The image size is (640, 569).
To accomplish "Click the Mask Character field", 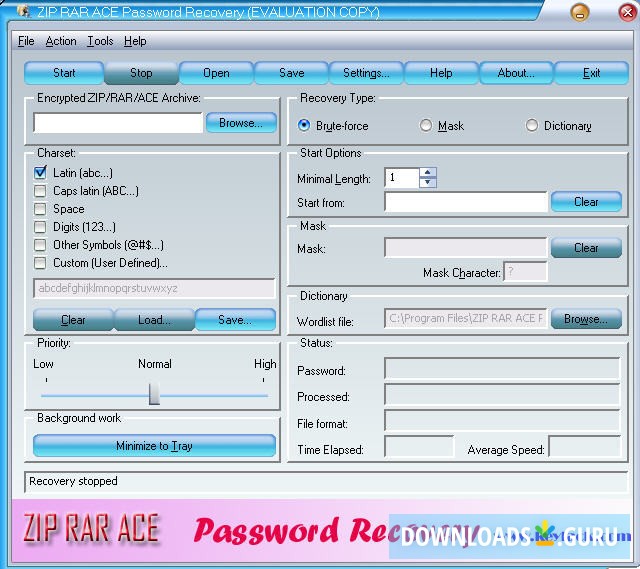I will click(x=525, y=271).
